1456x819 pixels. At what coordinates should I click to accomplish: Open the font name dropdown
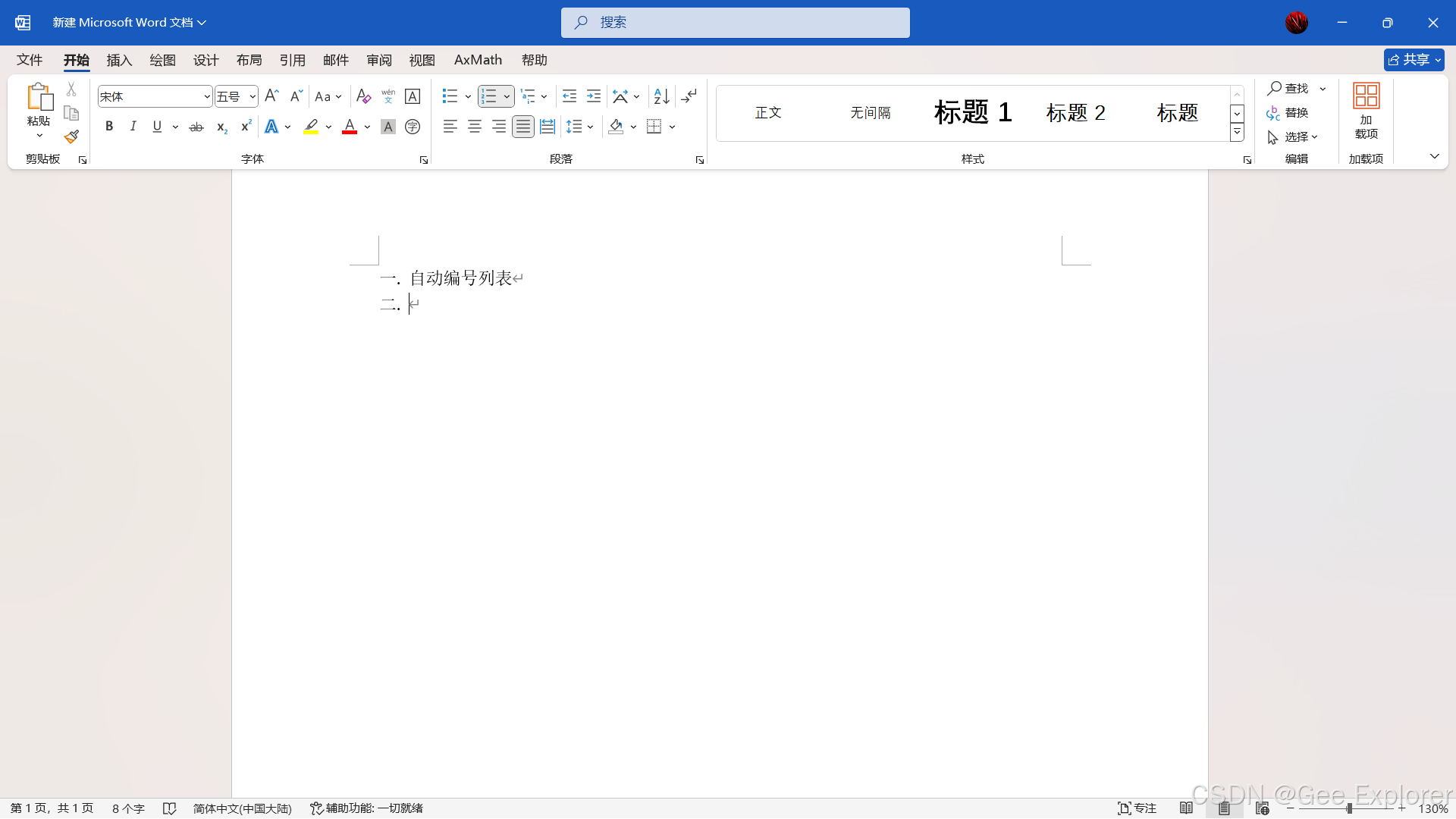pos(207,96)
